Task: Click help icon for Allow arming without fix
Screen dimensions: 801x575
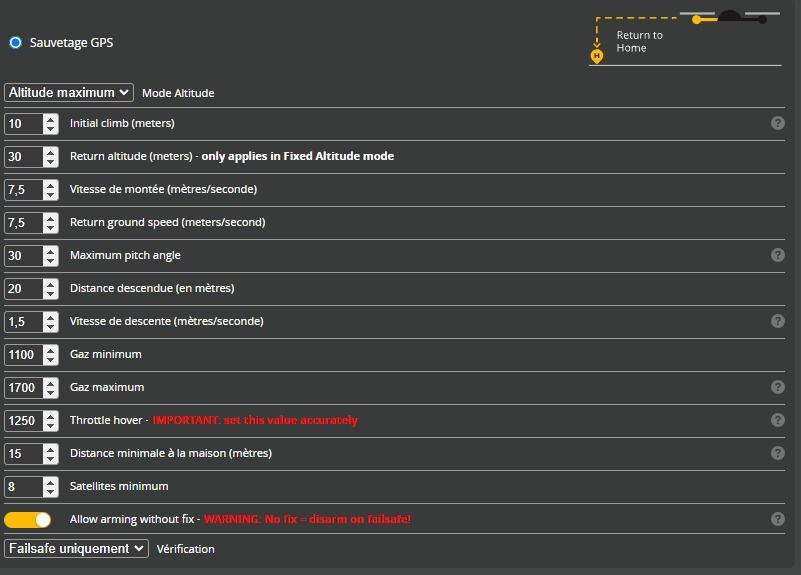Action: click(777, 519)
